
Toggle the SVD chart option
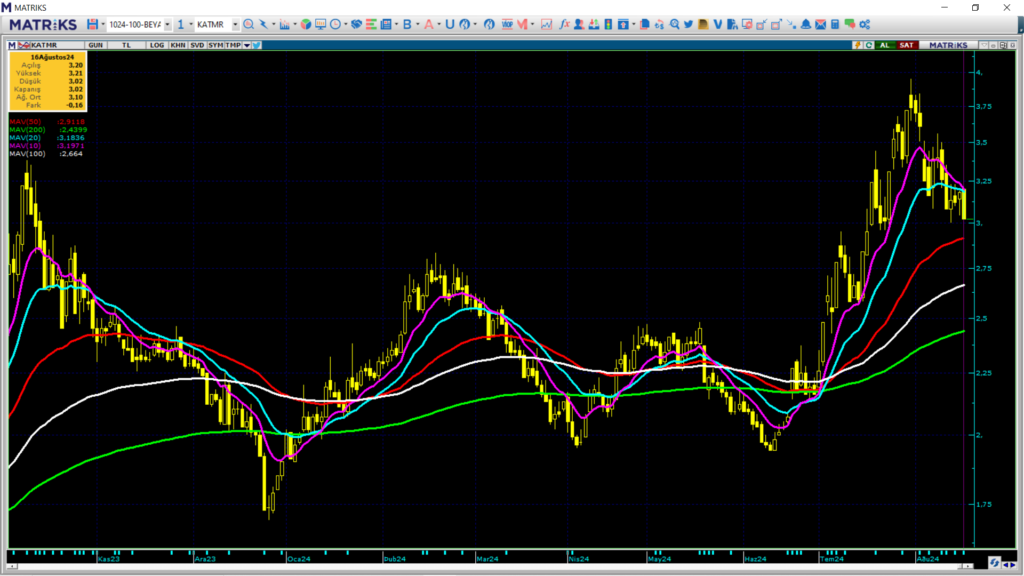(197, 45)
